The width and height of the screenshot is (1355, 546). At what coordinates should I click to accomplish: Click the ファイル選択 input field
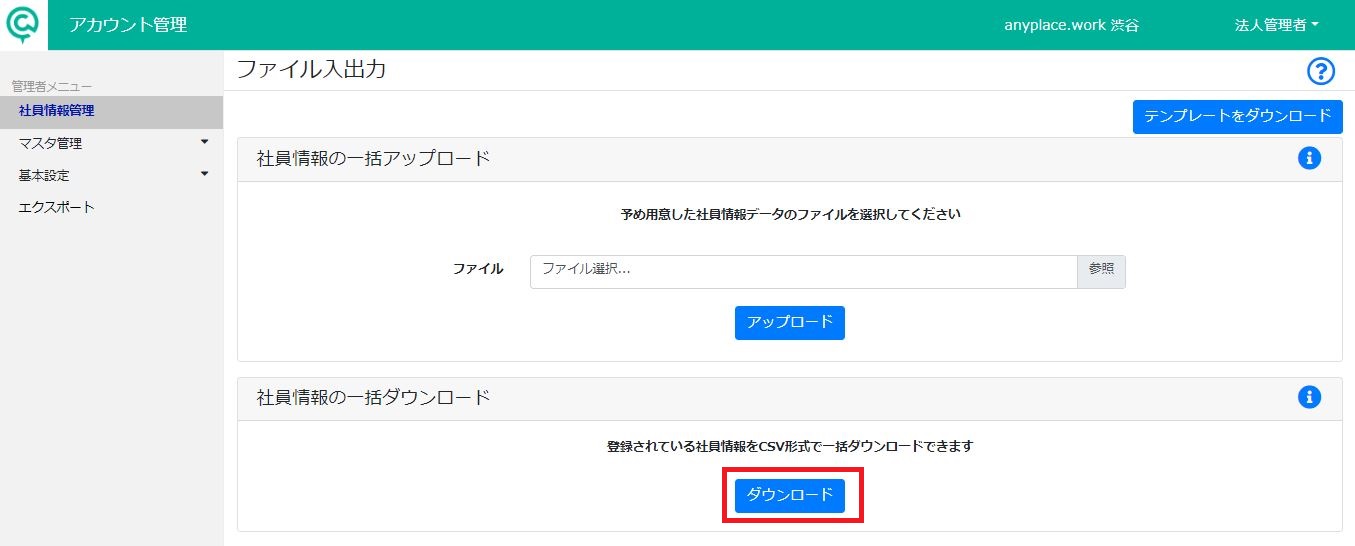pyautogui.click(x=803, y=272)
